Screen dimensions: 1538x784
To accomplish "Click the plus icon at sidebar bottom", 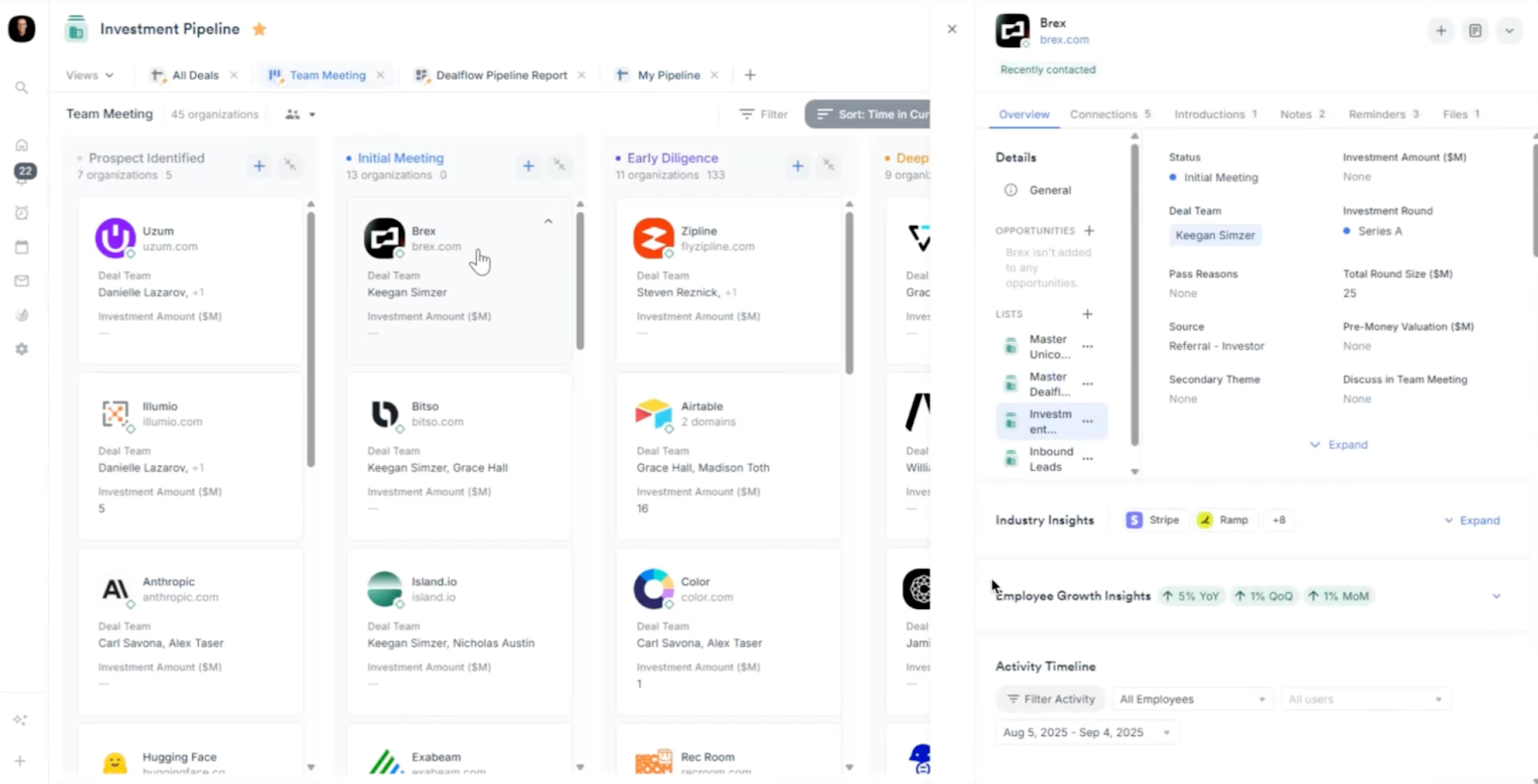I will [19, 761].
